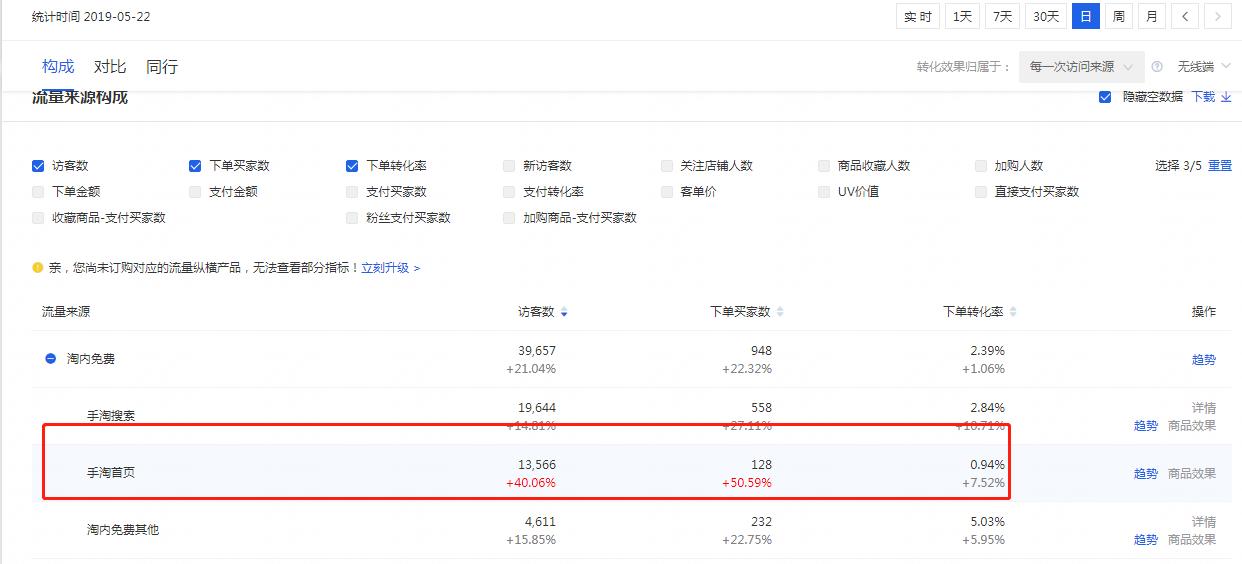This screenshot has height=564, width=1242.
Task: Switch to the 对比 tab
Action: (110, 67)
